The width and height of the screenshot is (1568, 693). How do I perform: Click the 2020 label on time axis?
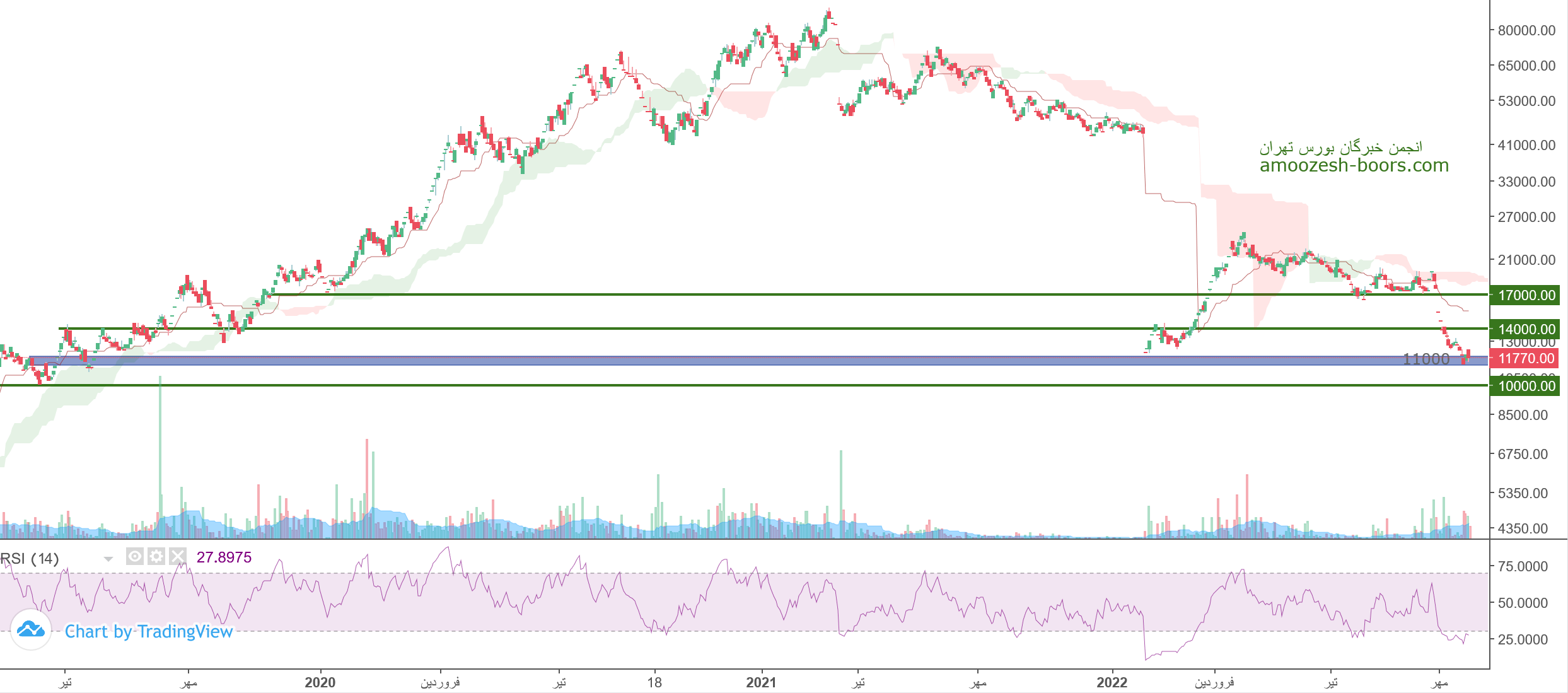[320, 682]
